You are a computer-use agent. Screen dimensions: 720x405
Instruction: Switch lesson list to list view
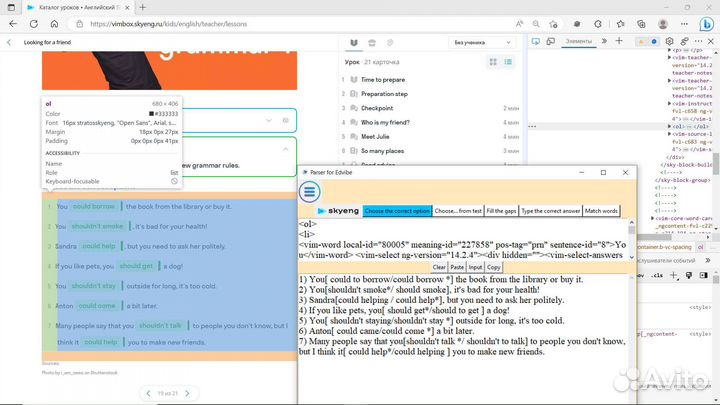pos(508,62)
